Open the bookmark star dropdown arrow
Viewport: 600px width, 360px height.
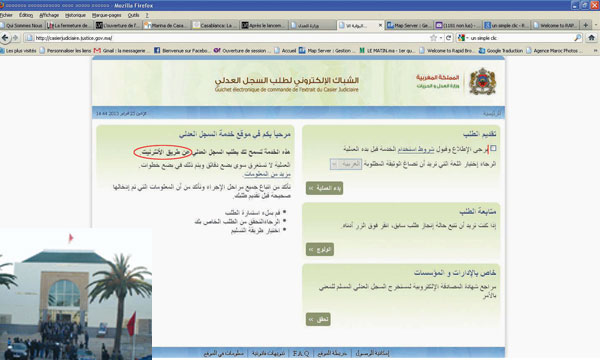click(x=440, y=38)
